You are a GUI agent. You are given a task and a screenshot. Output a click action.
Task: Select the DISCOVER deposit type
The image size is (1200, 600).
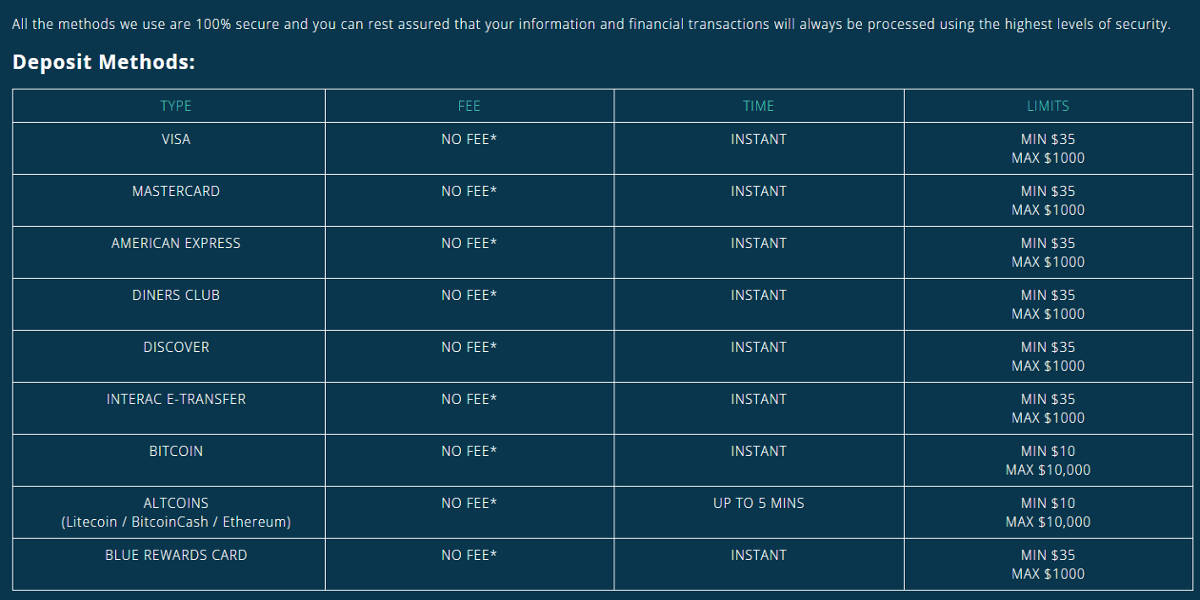(176, 348)
